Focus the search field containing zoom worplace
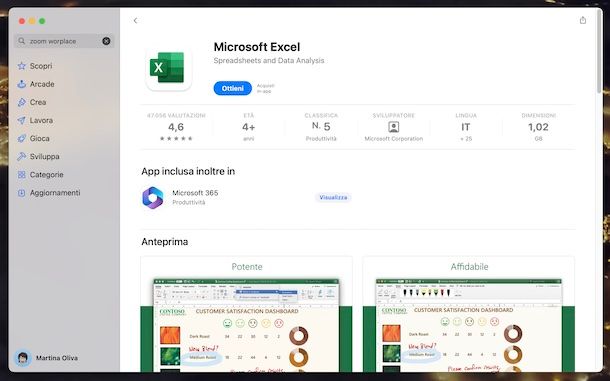The width and height of the screenshot is (610, 381). (64, 41)
